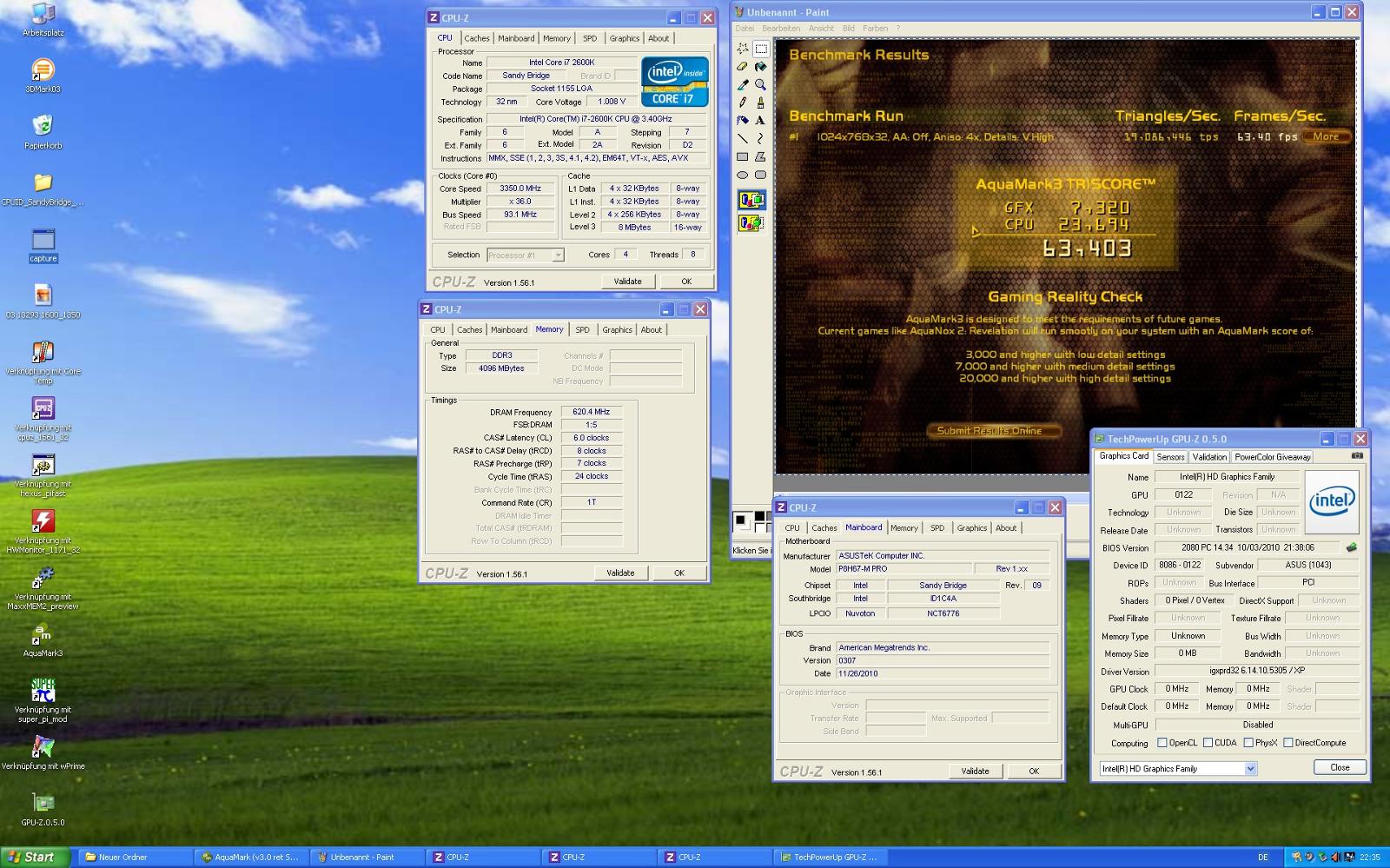This screenshot has height=868, width=1390.
Task: Click the GPU-Z screenshot camera icon
Action: (x=1357, y=455)
